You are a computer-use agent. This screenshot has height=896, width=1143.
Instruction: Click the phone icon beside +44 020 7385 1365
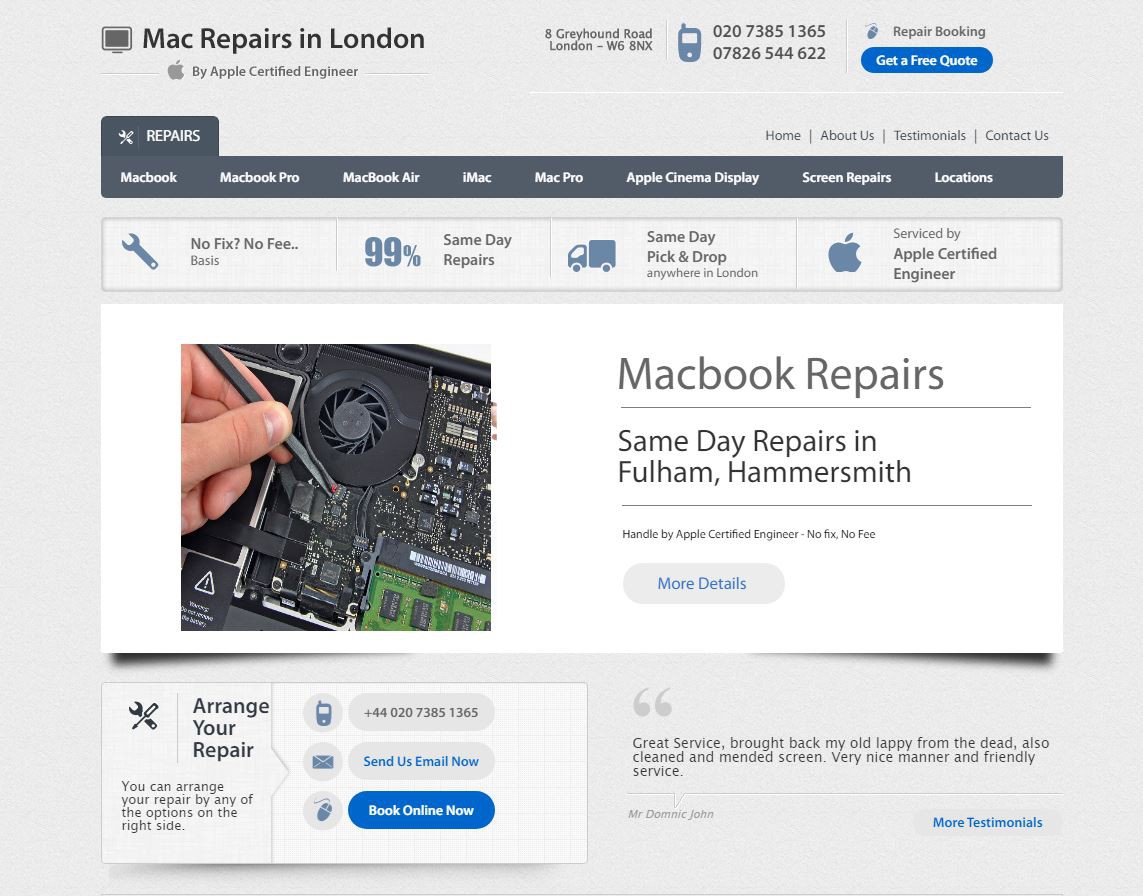pos(324,712)
